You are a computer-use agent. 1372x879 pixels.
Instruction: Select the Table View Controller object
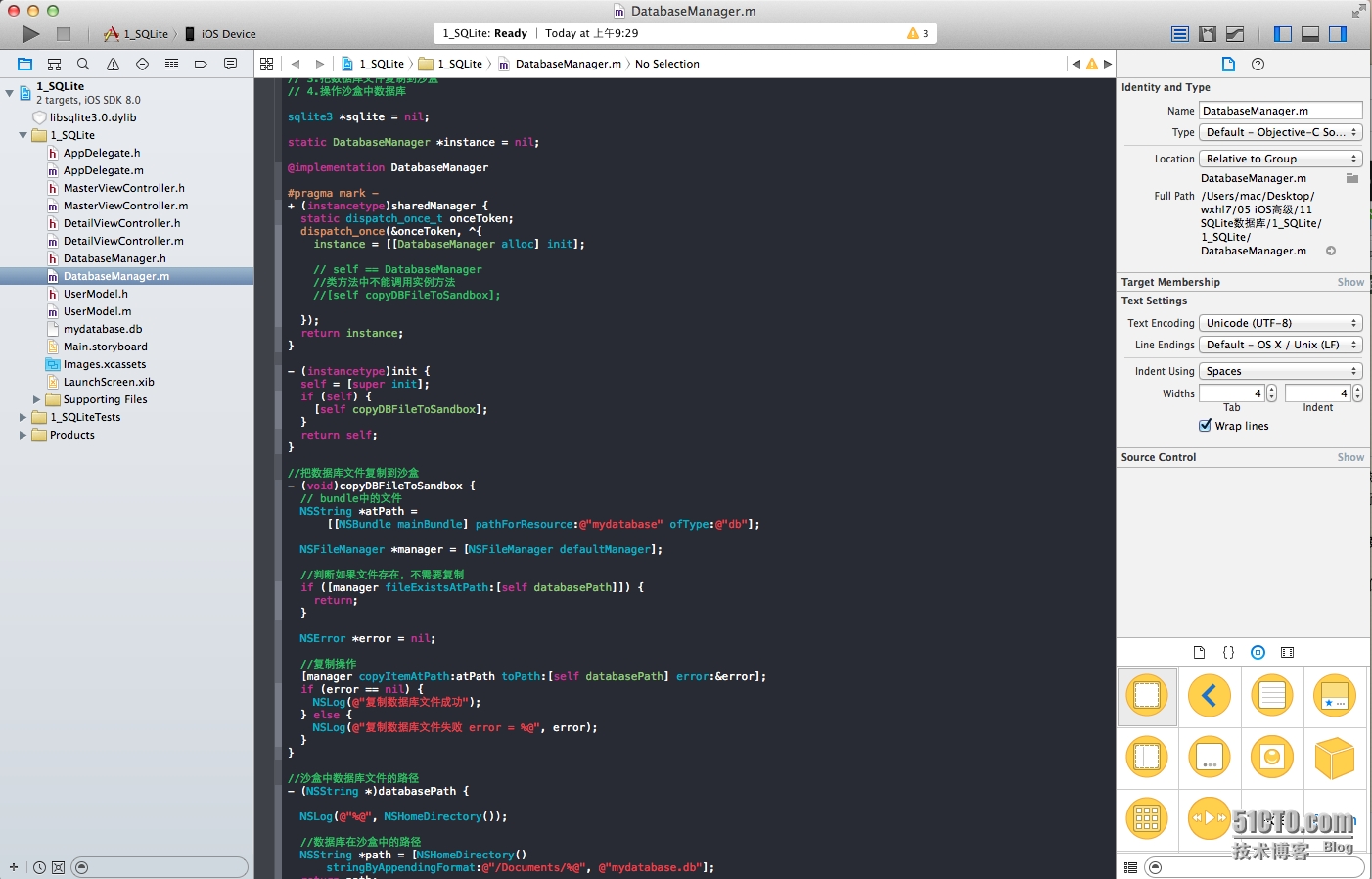tap(1272, 696)
